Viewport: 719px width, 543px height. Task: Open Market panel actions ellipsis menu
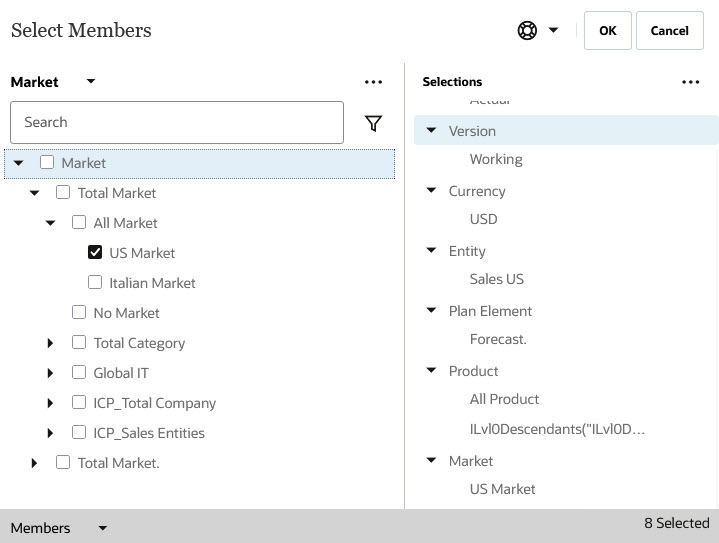pyautogui.click(x=373, y=82)
